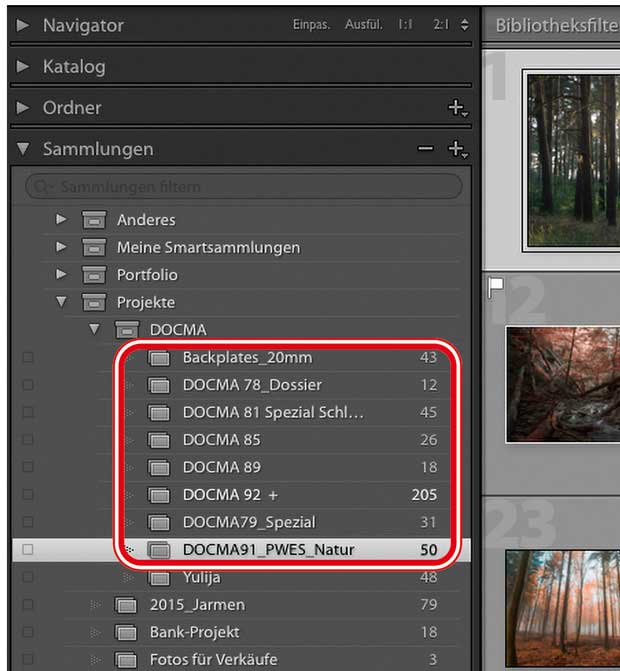
Task: Expand the Katalog panel
Action: tap(23, 66)
